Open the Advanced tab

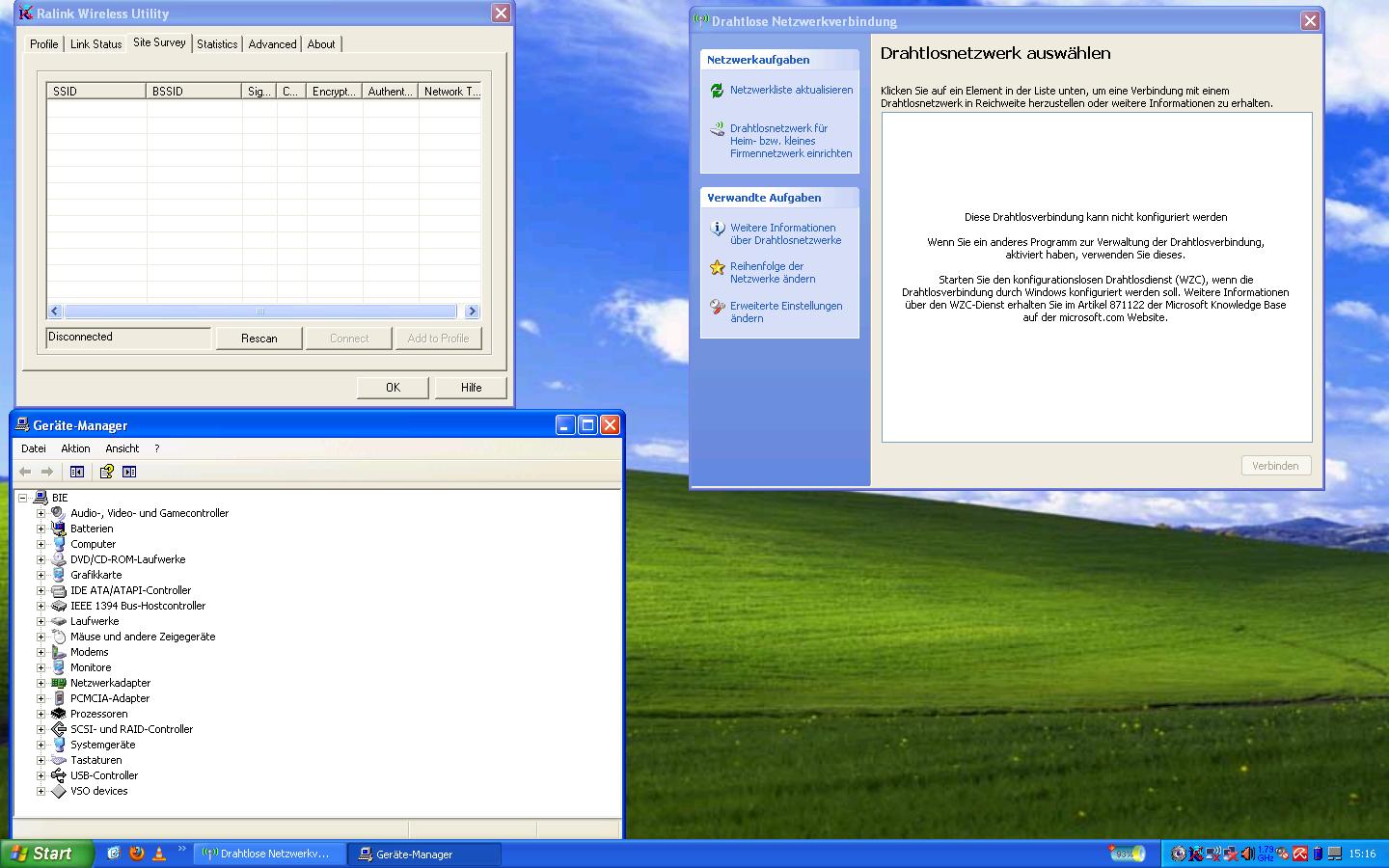point(272,44)
